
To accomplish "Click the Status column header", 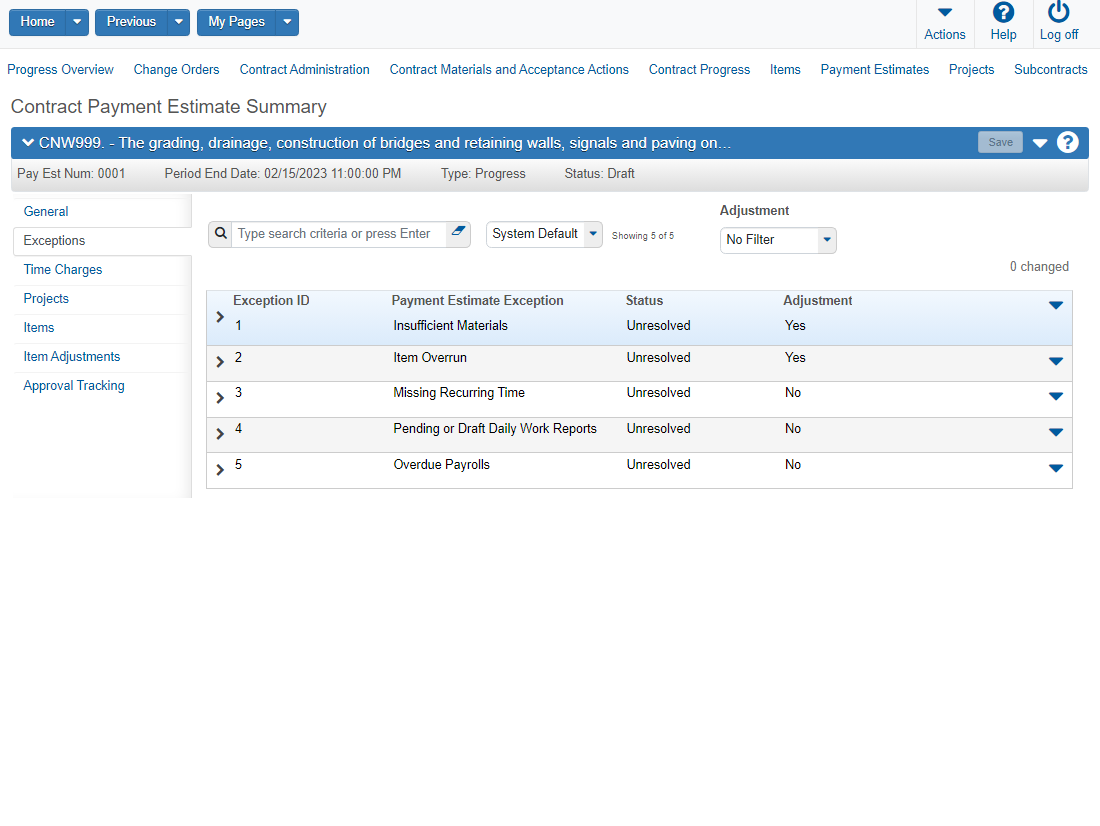I will pos(645,300).
